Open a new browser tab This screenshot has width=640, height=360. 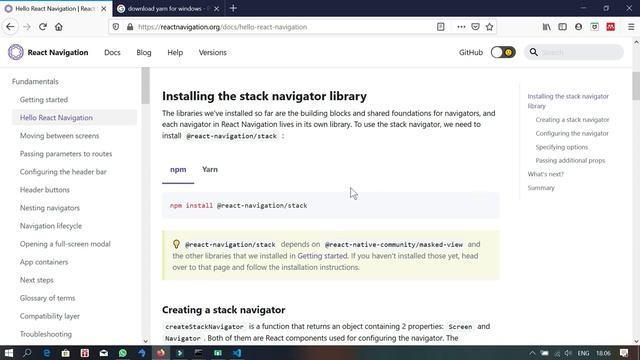point(233,8)
